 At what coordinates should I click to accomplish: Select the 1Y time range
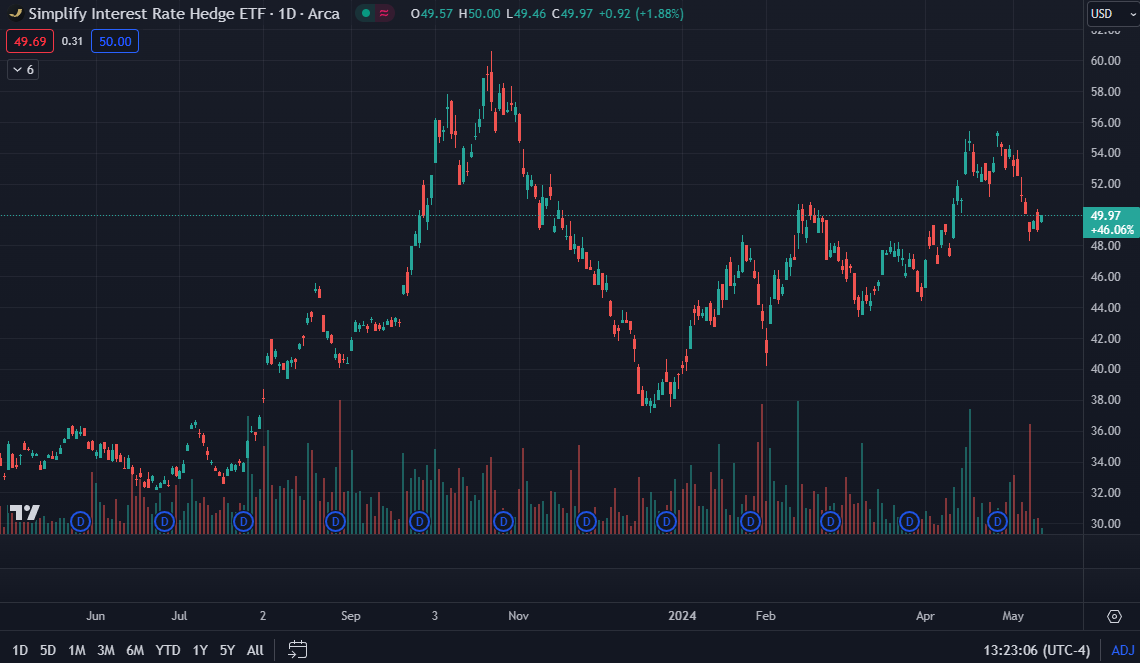point(200,650)
